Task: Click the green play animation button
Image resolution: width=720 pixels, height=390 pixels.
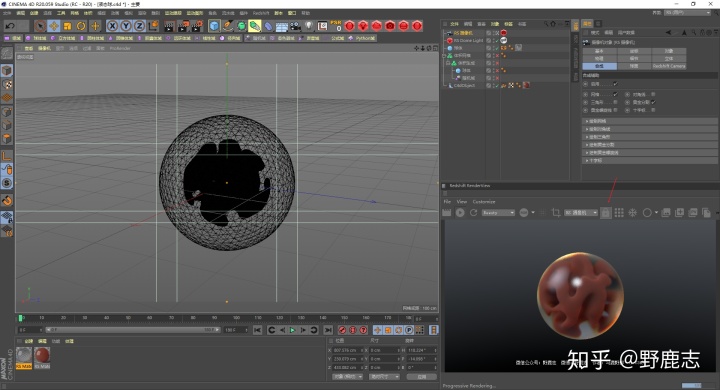Action: (292, 330)
